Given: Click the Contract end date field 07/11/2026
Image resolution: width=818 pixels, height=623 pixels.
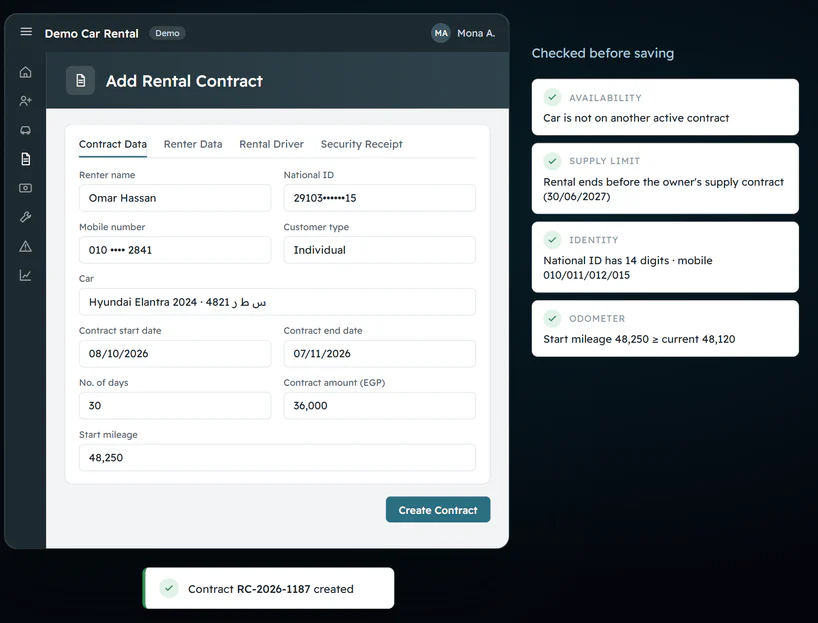Looking at the screenshot, I should pyautogui.click(x=379, y=354).
